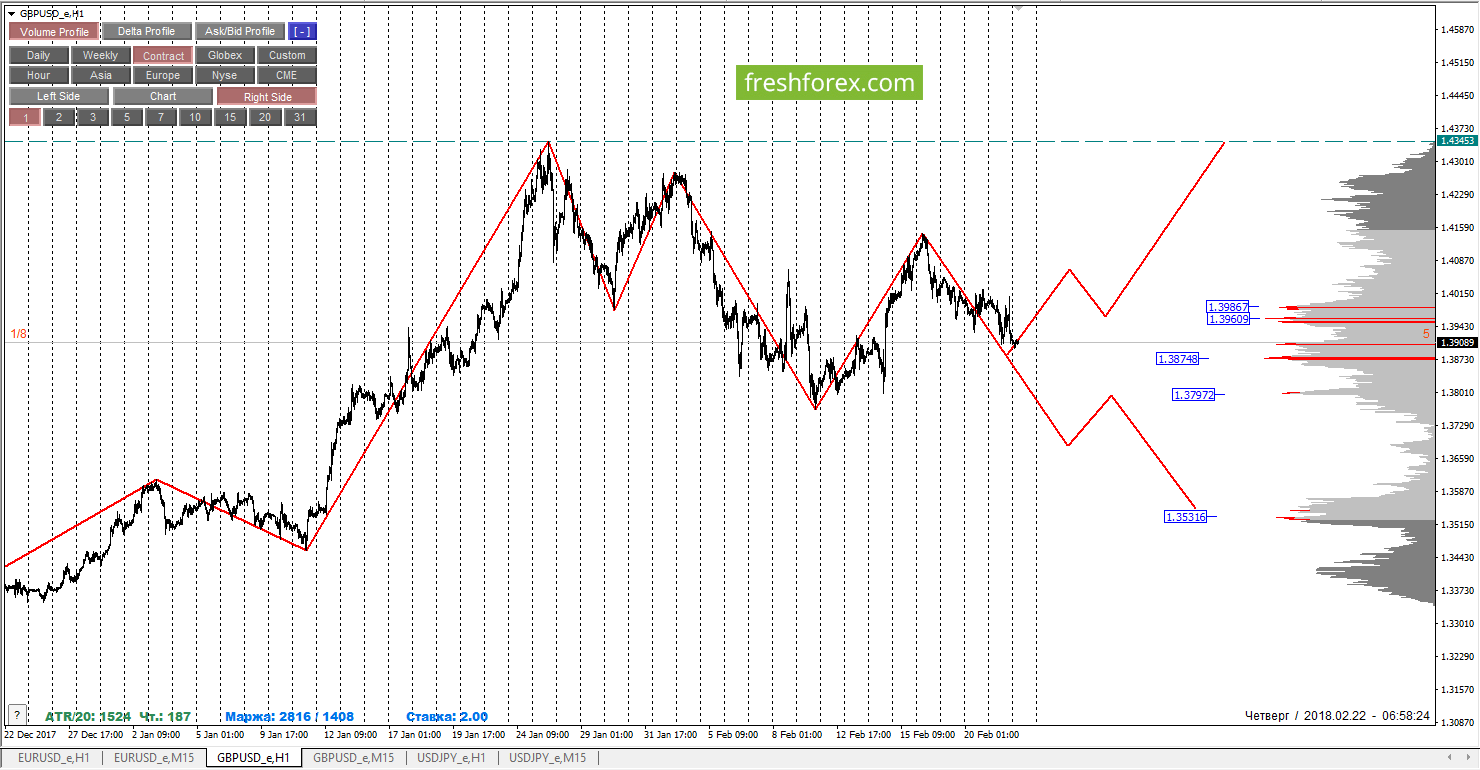Viewport: 1480px width, 770px height.
Task: Select the GBPUSD_e,H1 chart tab
Action: point(253,758)
